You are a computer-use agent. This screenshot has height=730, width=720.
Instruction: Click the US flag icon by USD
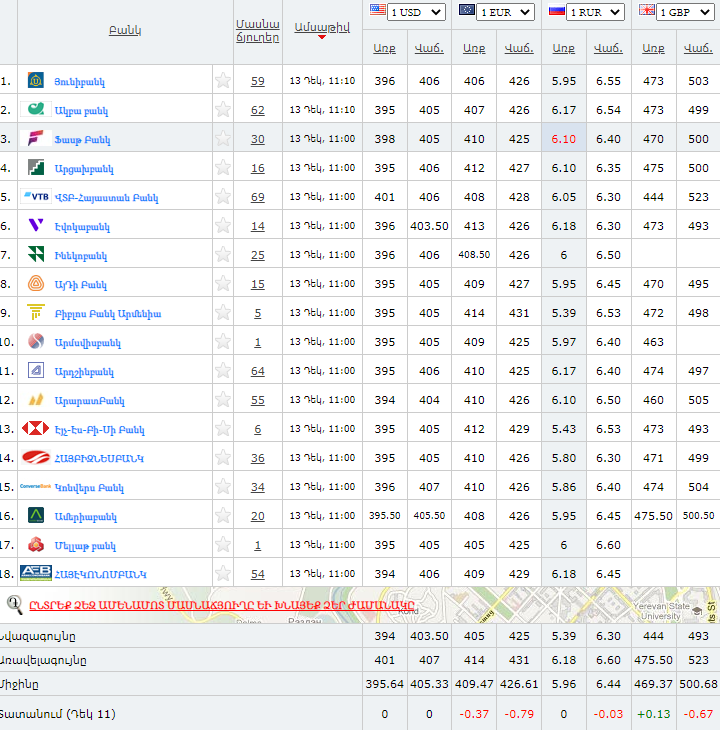tap(377, 10)
